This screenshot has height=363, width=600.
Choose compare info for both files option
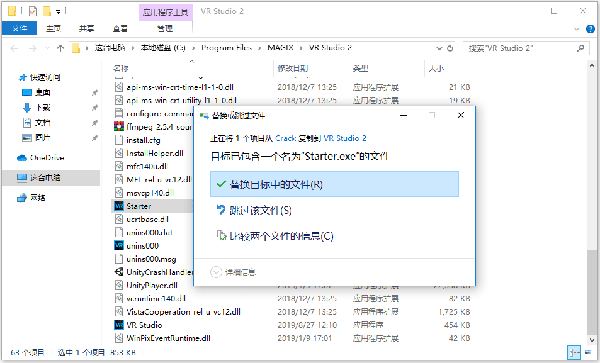275,236
